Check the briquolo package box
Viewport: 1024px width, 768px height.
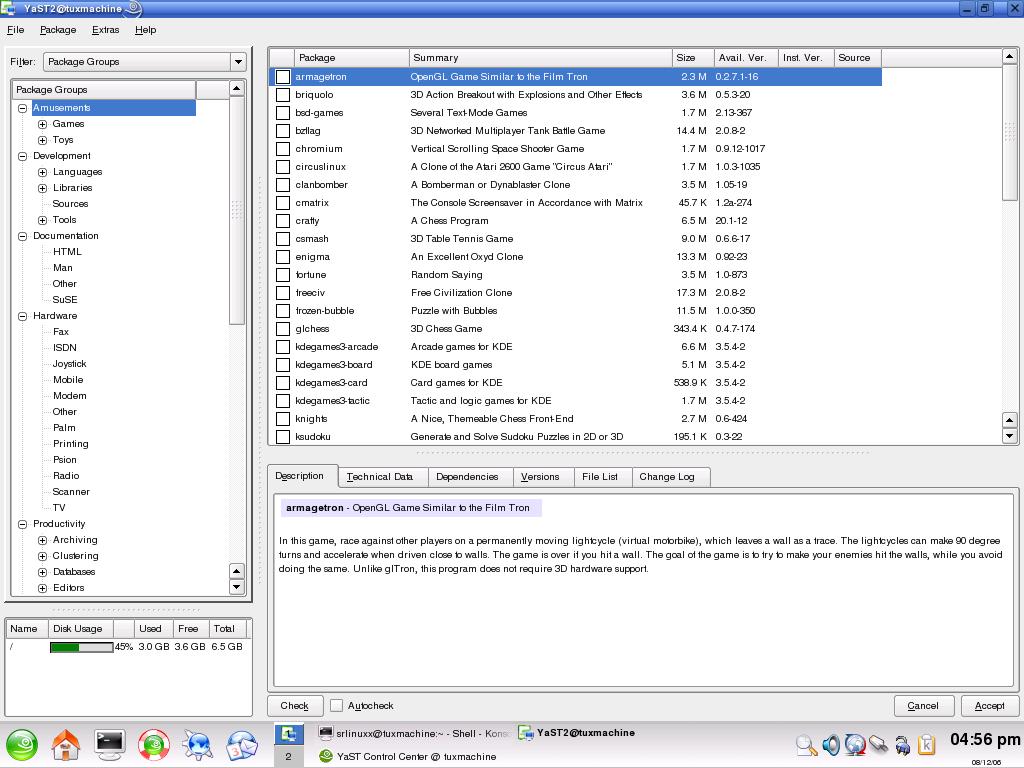283,95
